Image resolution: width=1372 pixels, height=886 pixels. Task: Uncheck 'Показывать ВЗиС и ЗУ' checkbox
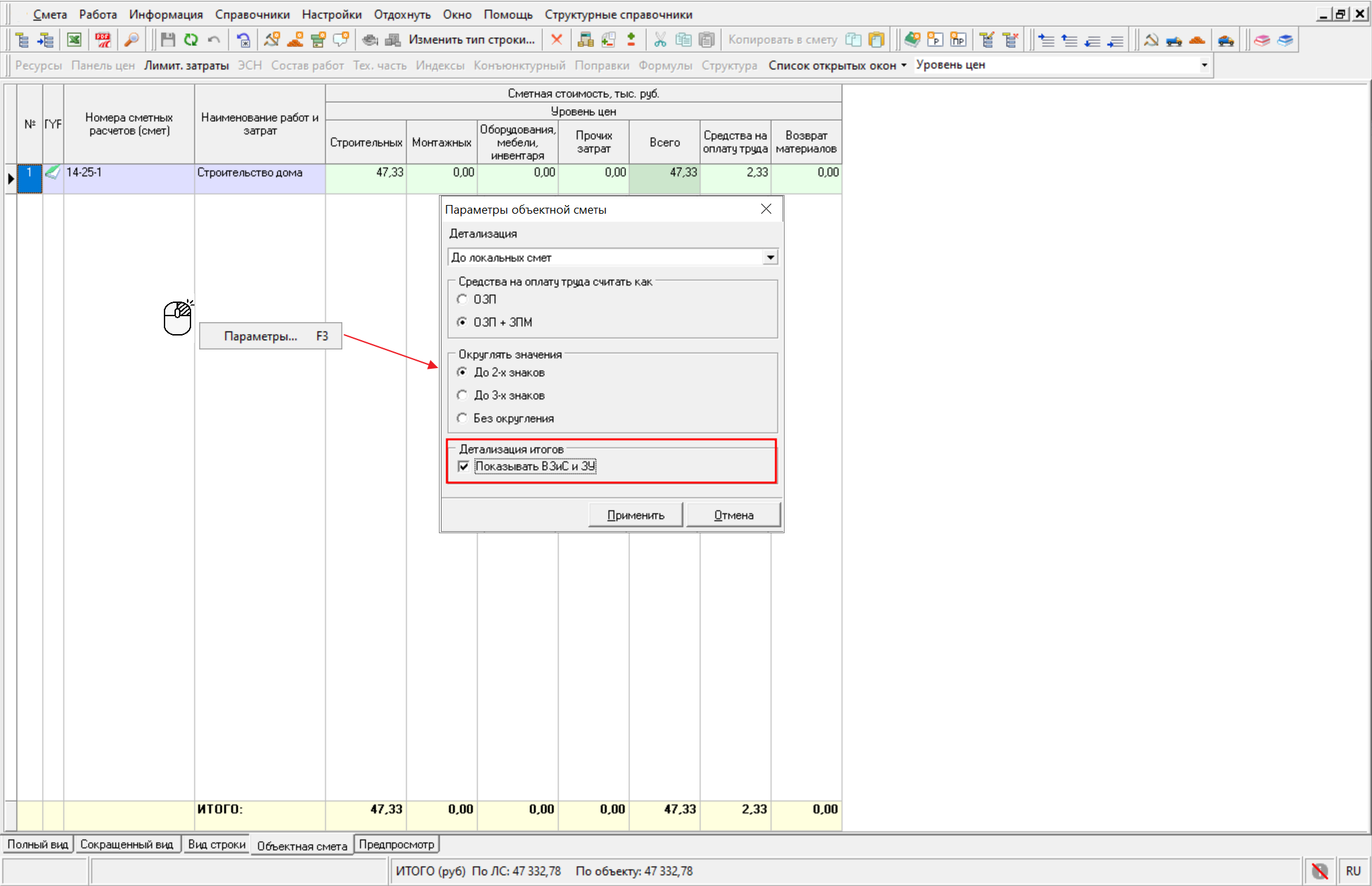(464, 467)
